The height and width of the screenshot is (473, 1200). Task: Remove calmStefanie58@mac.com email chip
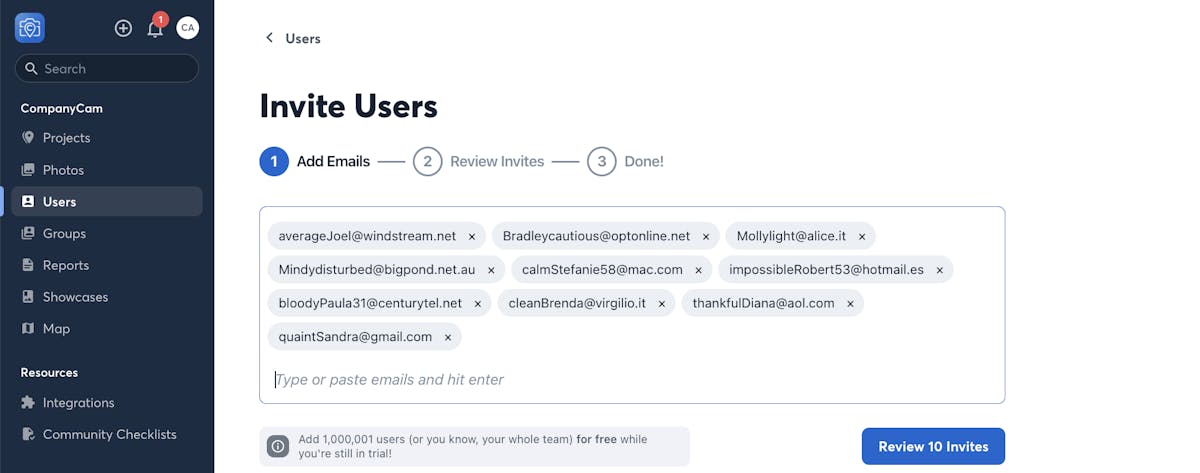[x=699, y=270]
